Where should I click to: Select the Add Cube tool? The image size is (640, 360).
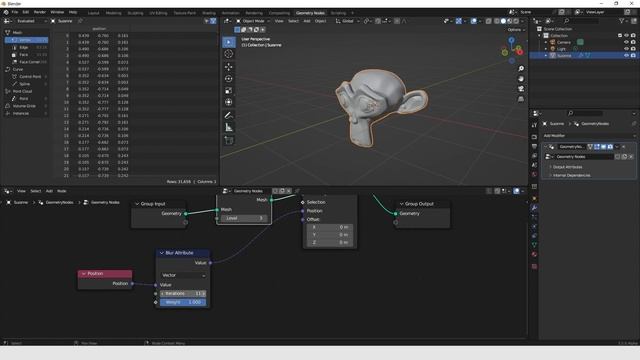(229, 140)
